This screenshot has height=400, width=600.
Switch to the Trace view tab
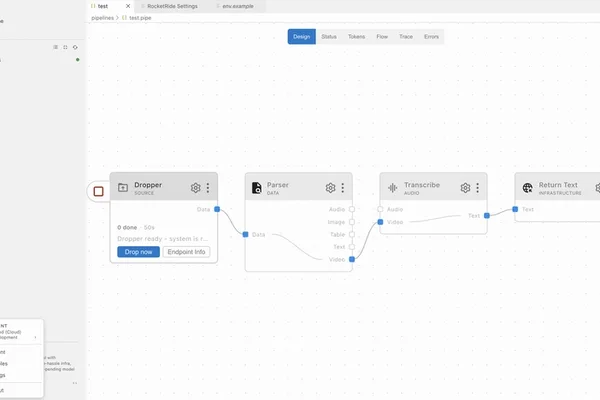click(406, 37)
